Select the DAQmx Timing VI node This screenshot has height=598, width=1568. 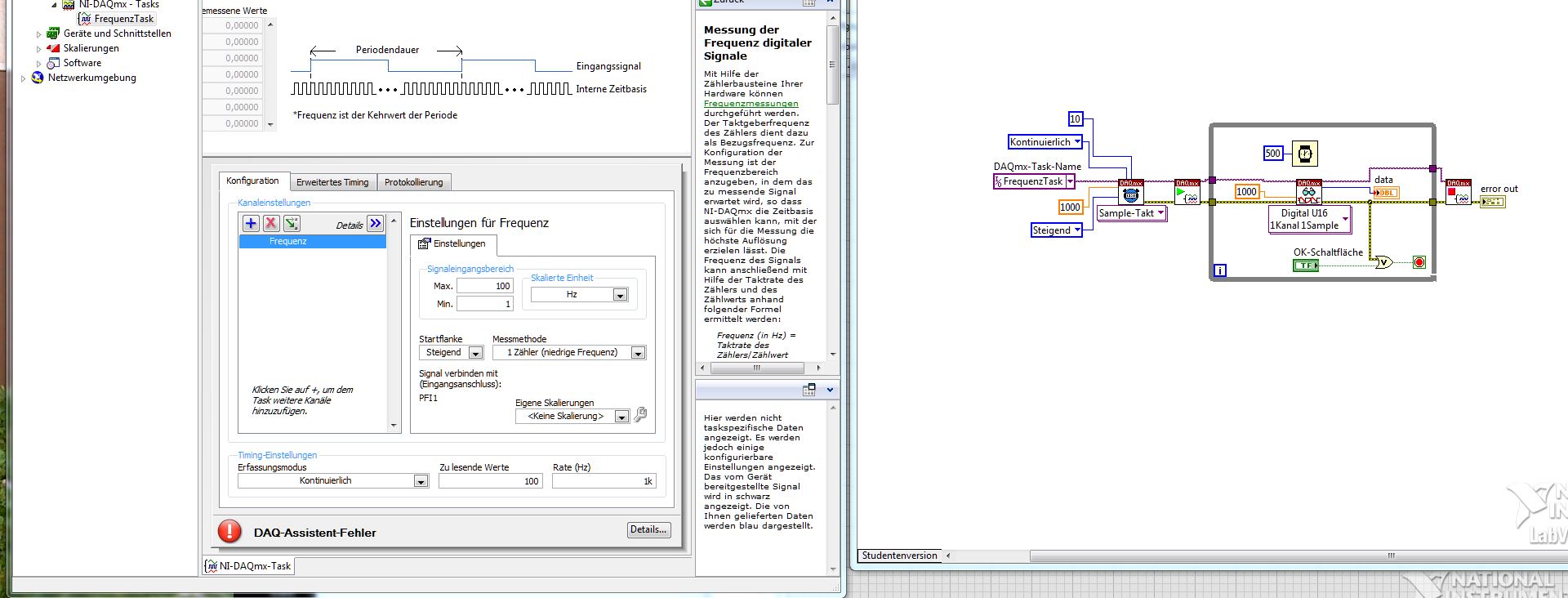1131,192
